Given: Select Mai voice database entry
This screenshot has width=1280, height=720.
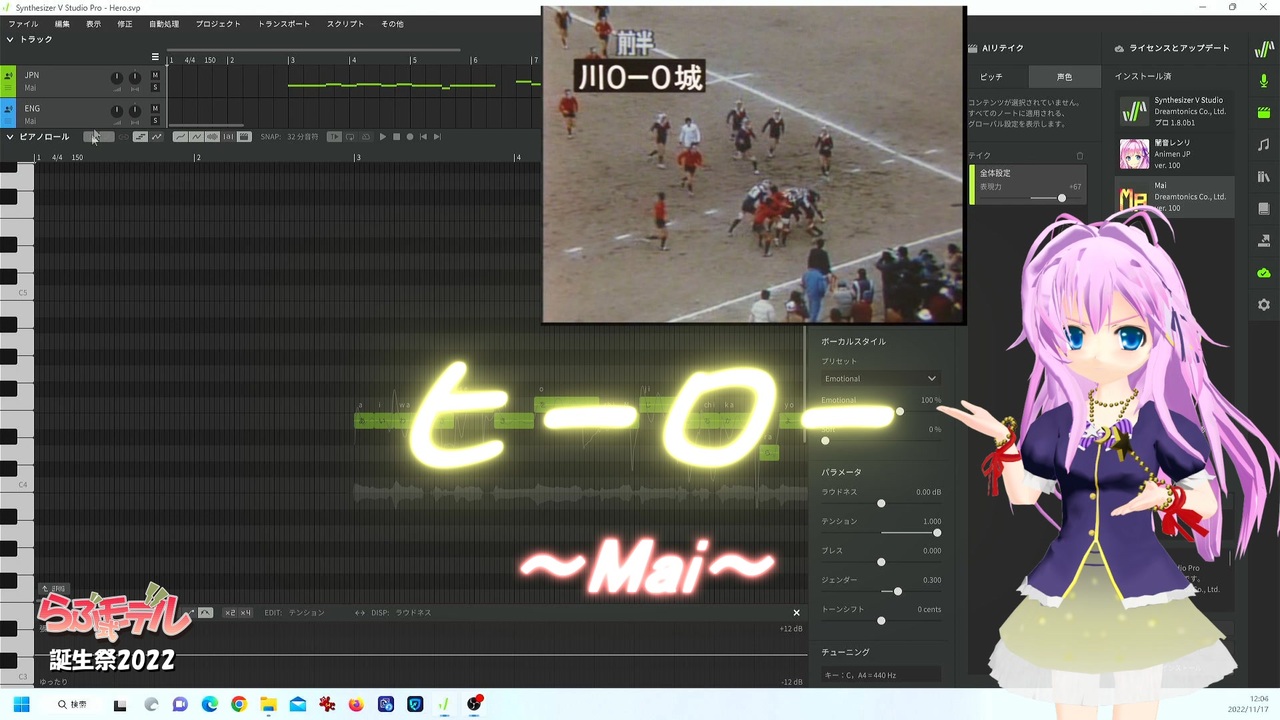Looking at the screenshot, I should pyautogui.click(x=1174, y=196).
